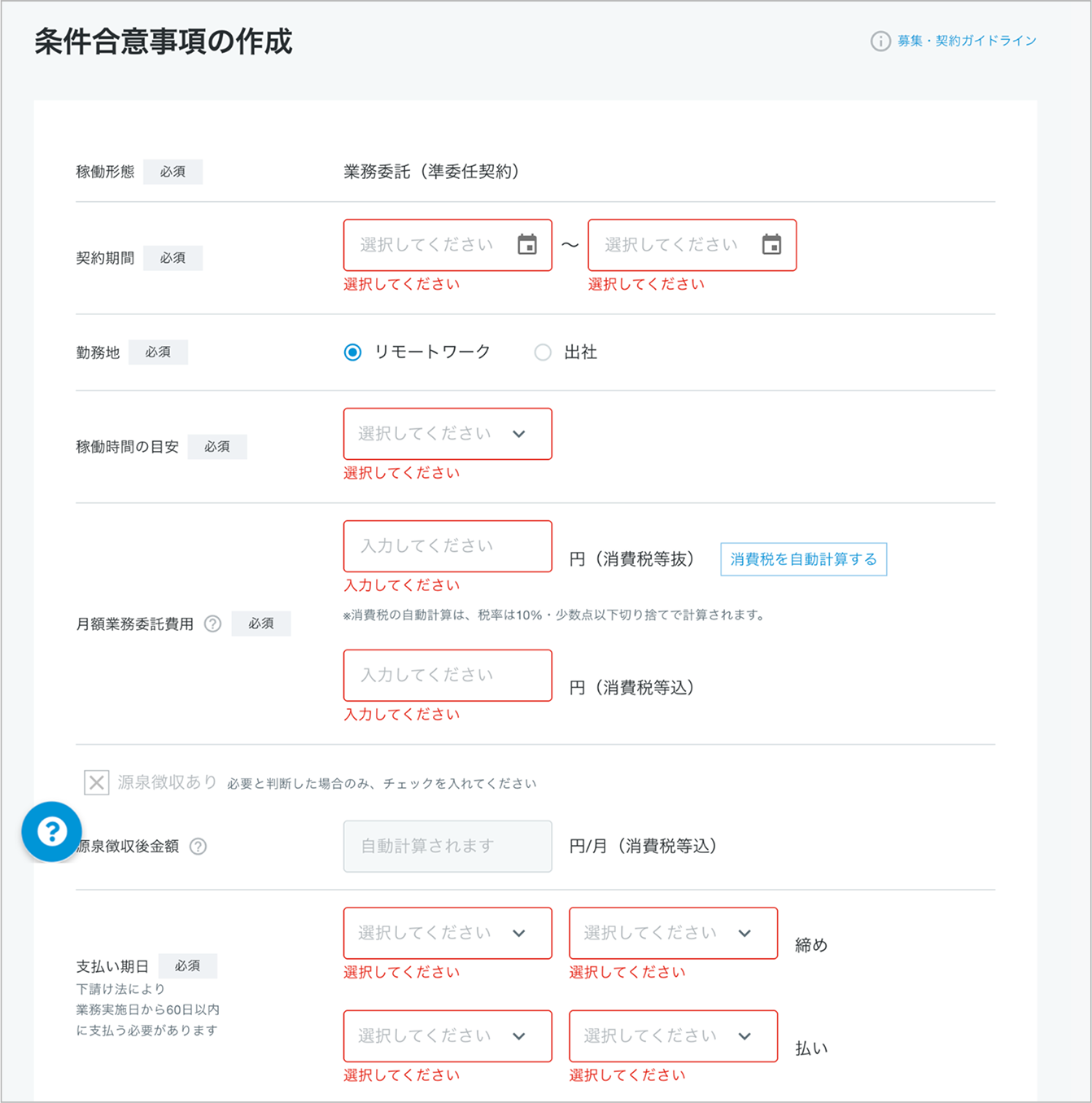The height and width of the screenshot is (1103, 1092).
Task: Select the 出社 radio button
Action: click(x=543, y=352)
